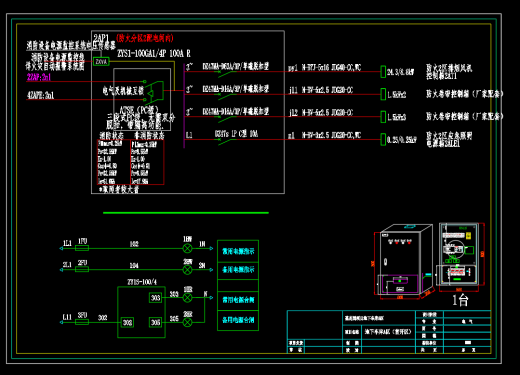Click the green load box on py1 circuit
520x375 pixels.
click(383, 72)
